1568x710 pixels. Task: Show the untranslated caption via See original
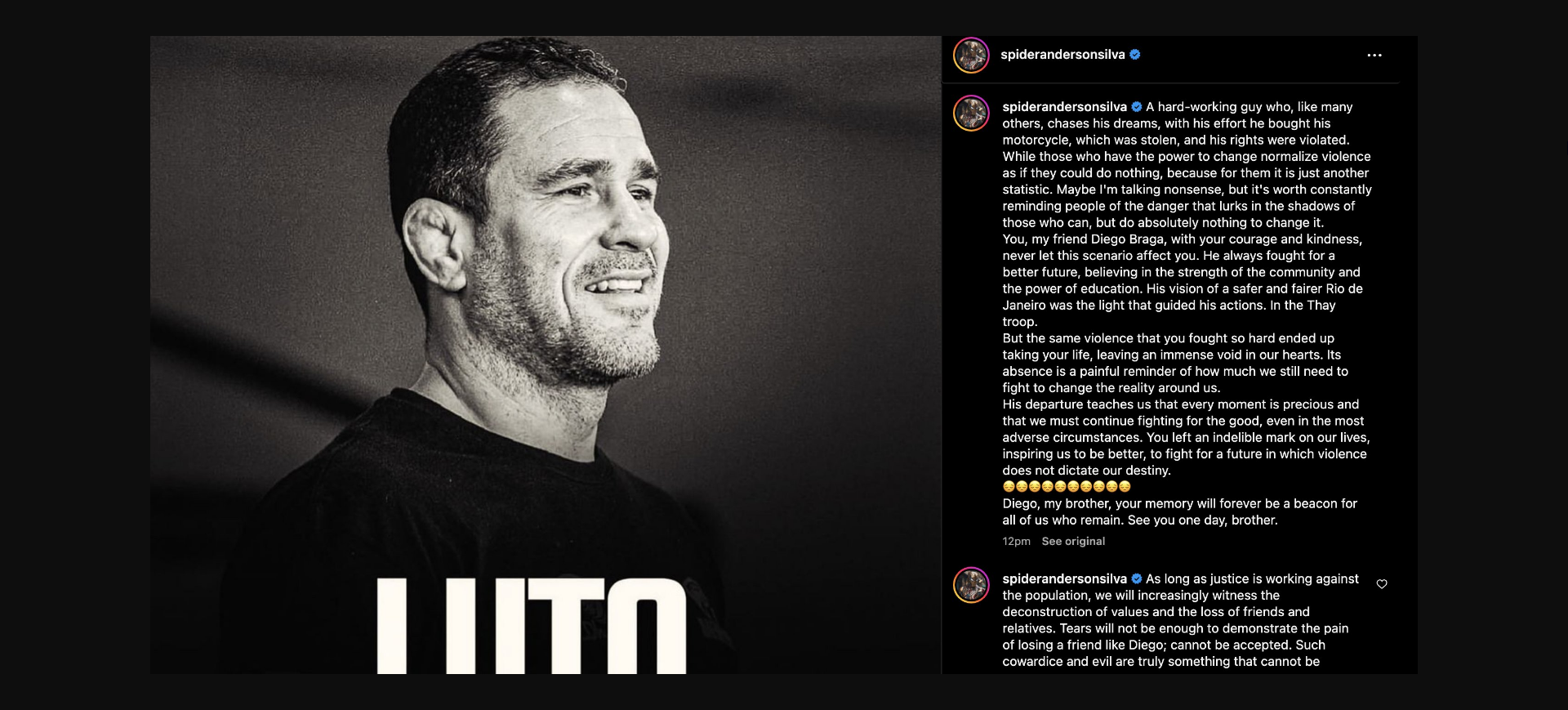point(1073,542)
